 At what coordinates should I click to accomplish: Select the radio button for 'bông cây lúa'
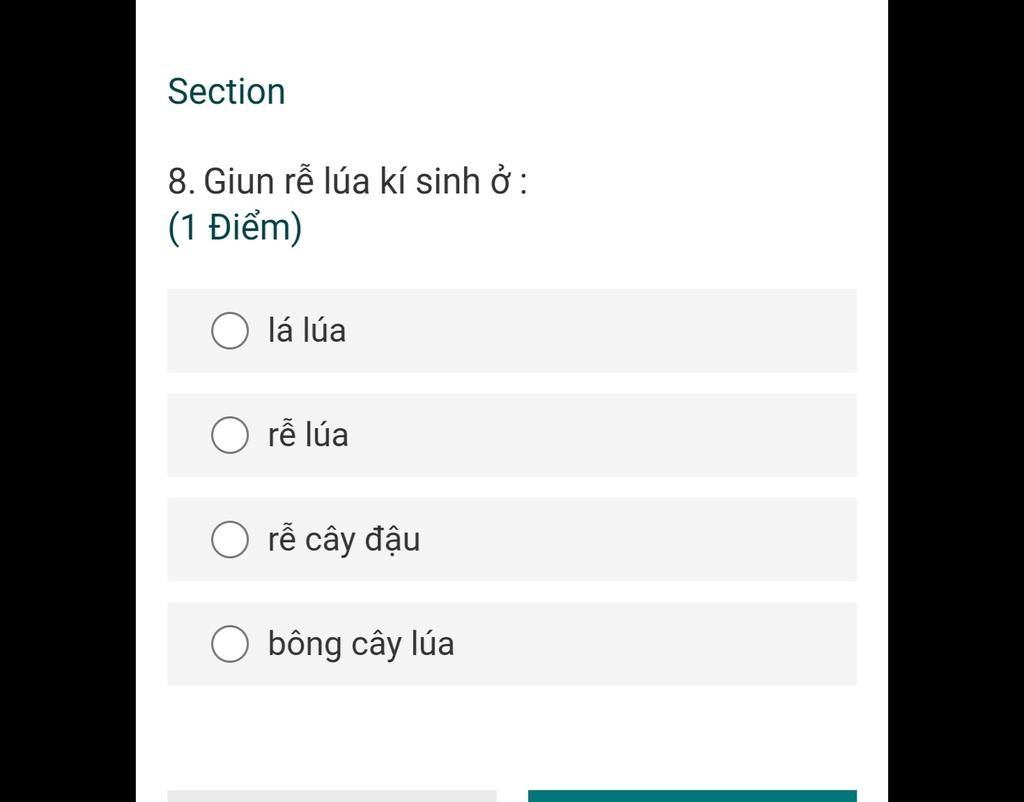[230, 644]
